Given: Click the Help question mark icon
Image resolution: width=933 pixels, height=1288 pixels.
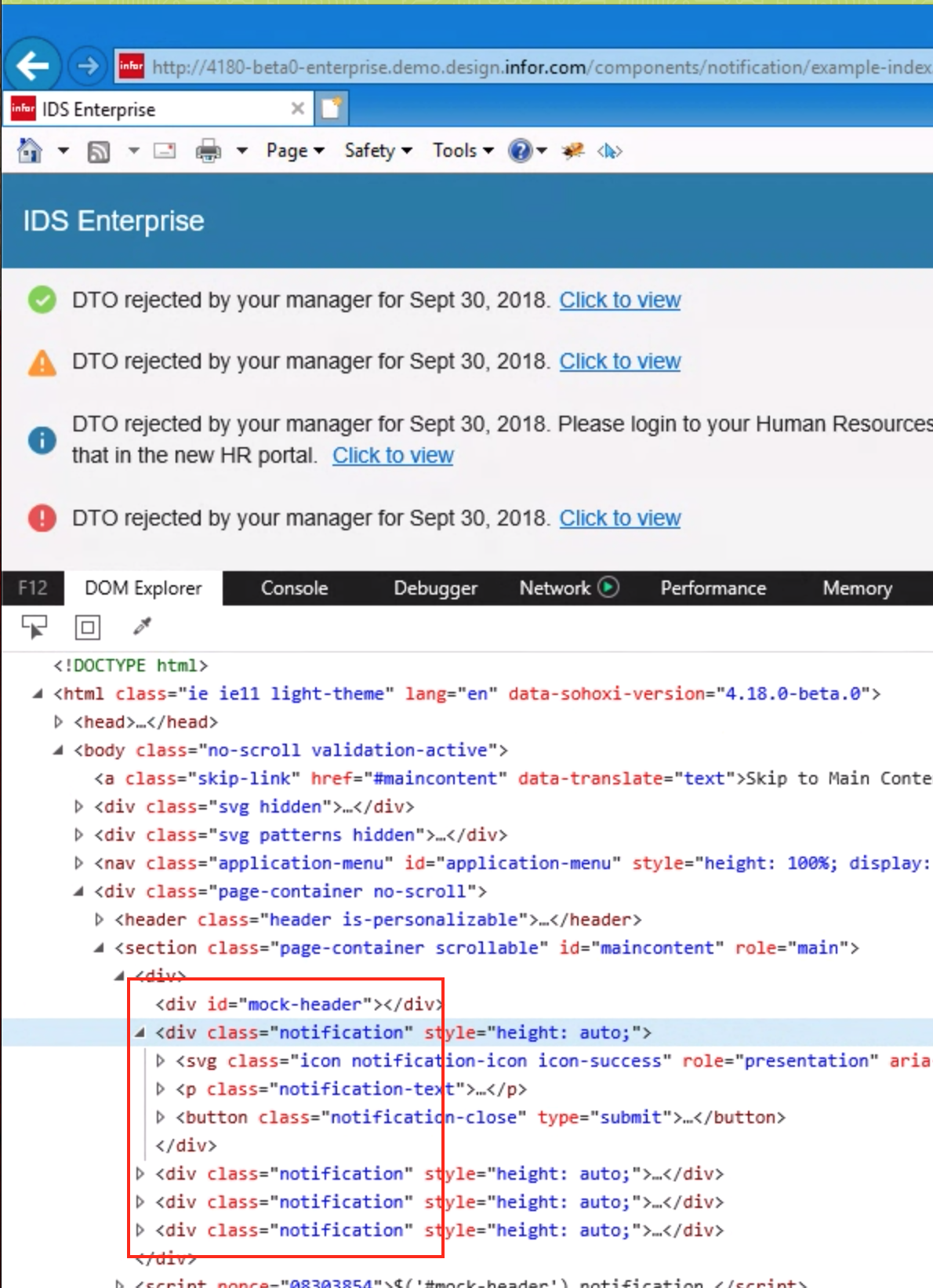Looking at the screenshot, I should (x=520, y=150).
